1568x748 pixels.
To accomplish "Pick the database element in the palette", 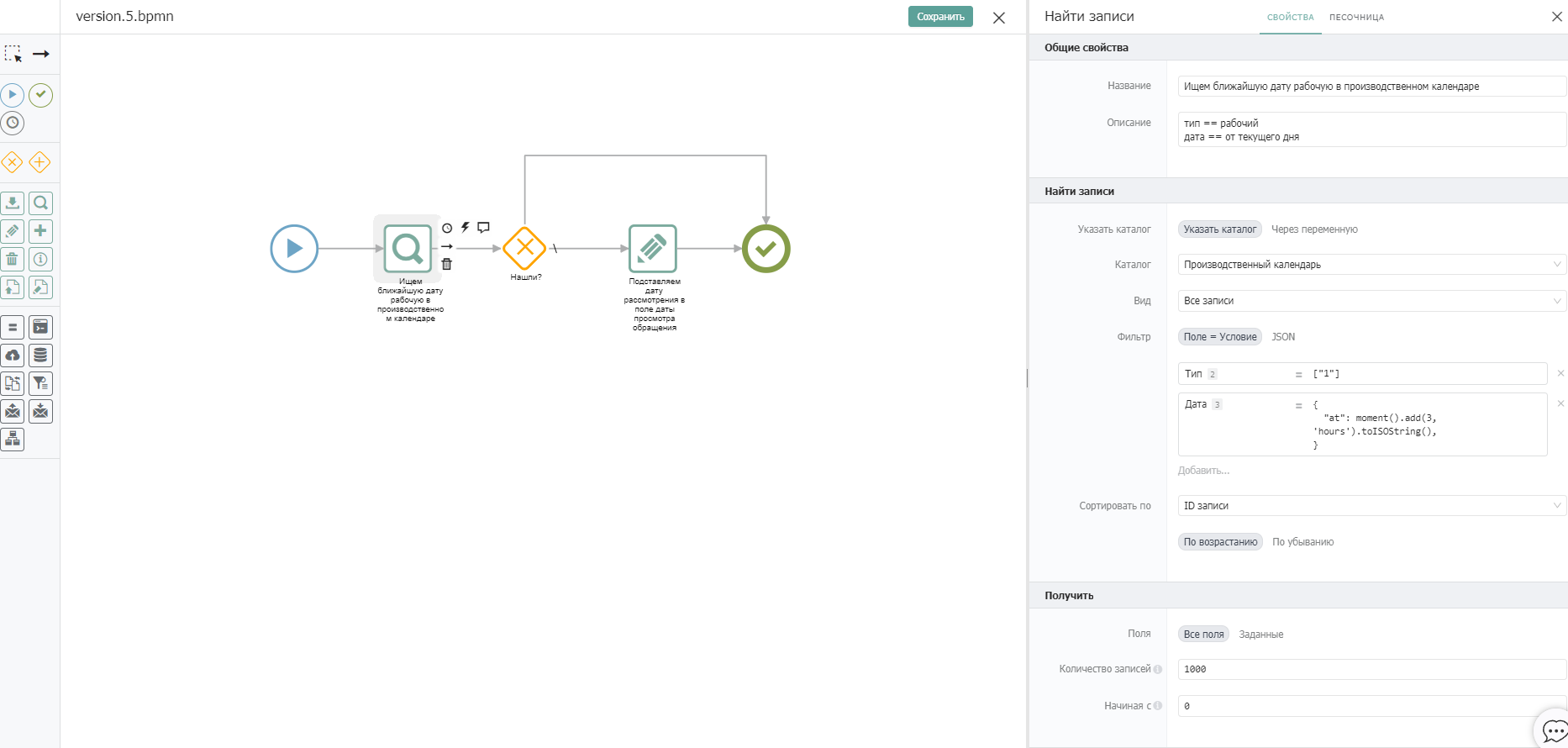I will point(40,355).
